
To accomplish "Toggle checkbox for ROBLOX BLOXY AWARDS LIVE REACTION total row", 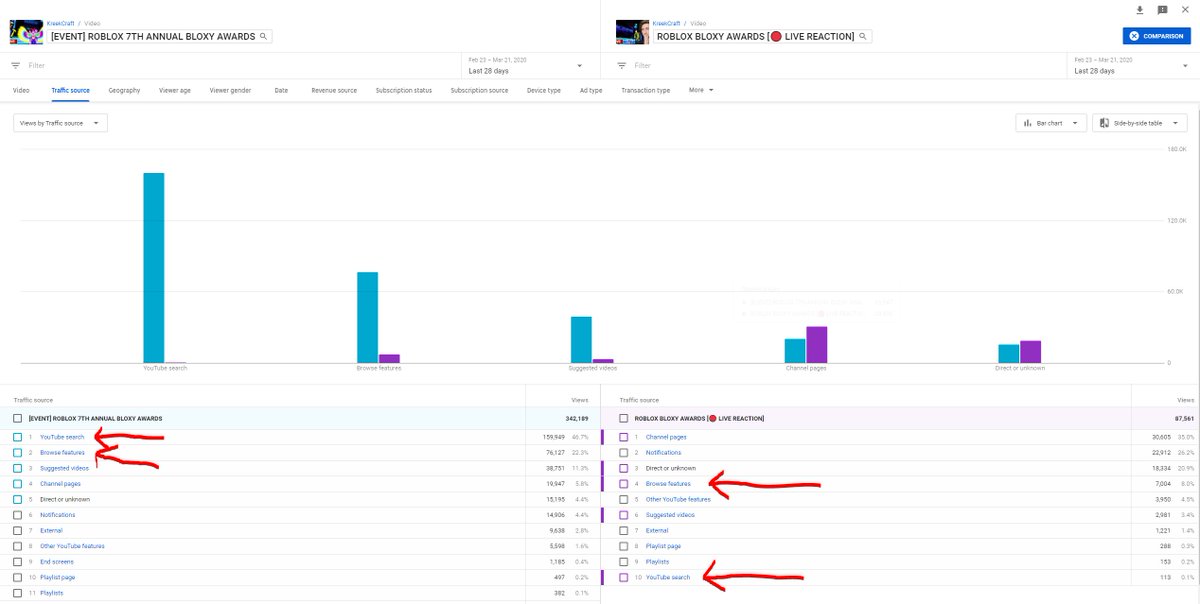I will click(624, 419).
